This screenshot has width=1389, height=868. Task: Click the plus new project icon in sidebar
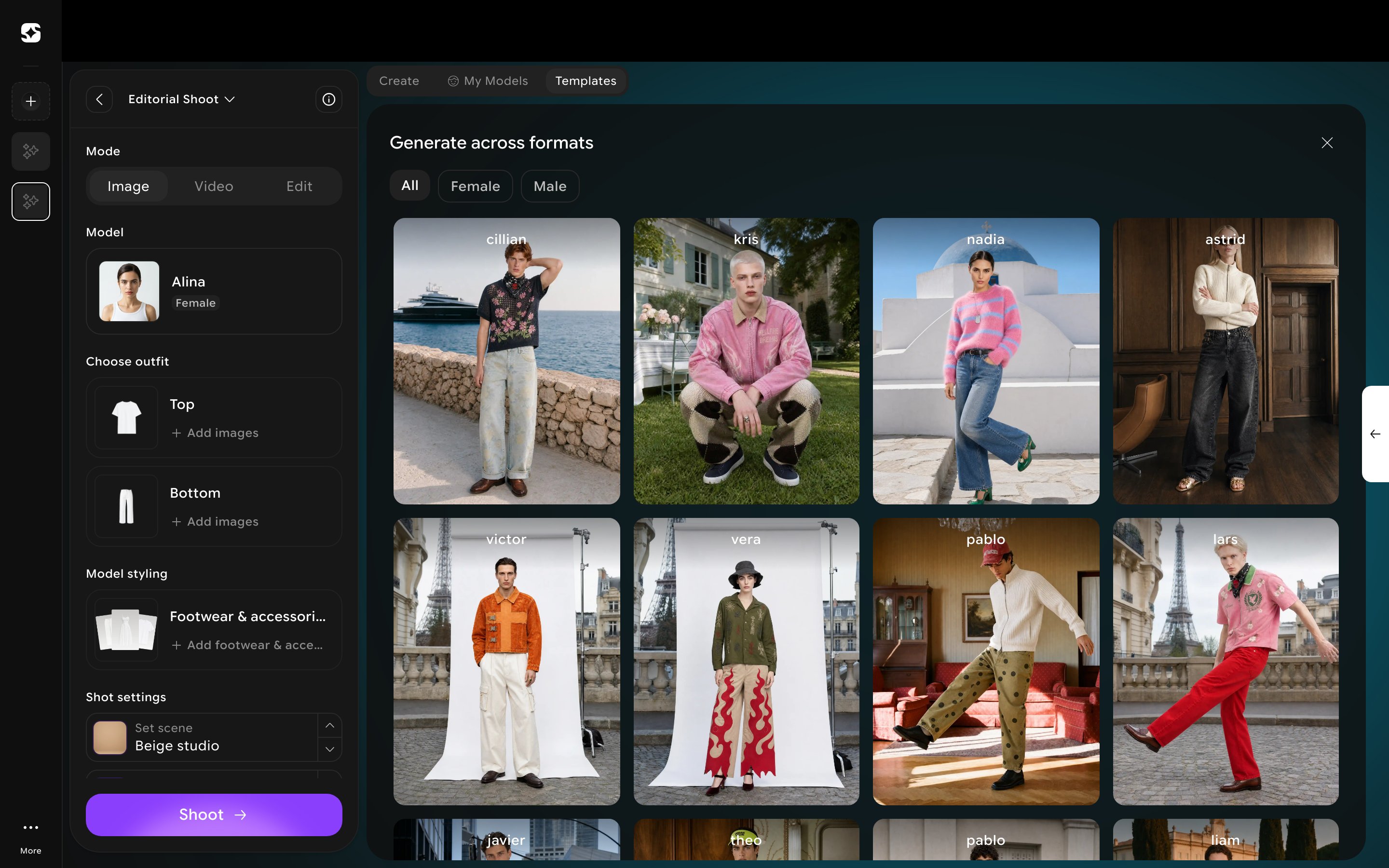point(31,102)
